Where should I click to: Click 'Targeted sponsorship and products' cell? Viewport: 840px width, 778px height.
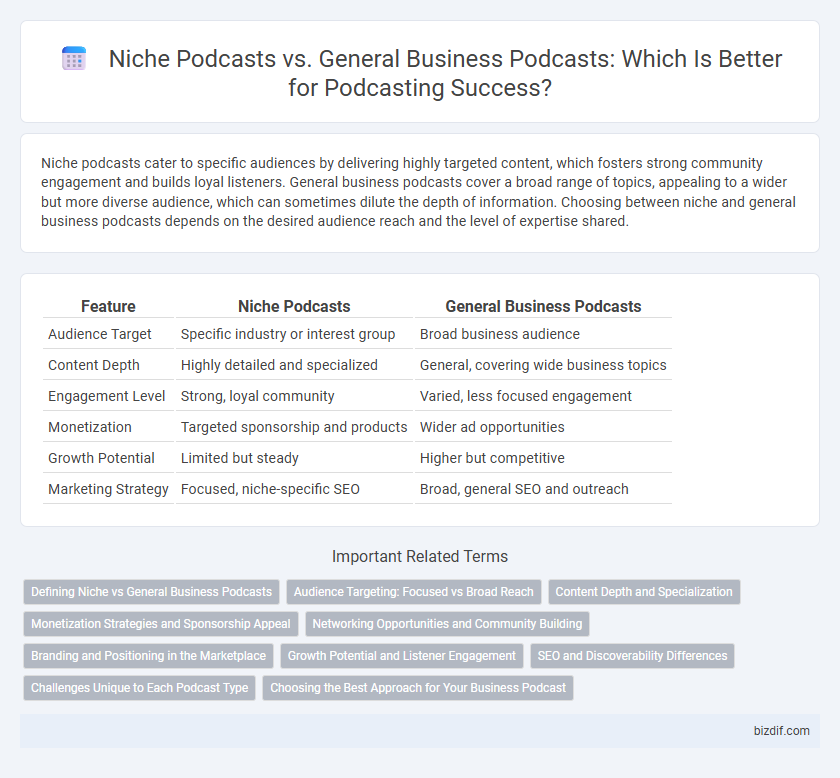[294, 428]
